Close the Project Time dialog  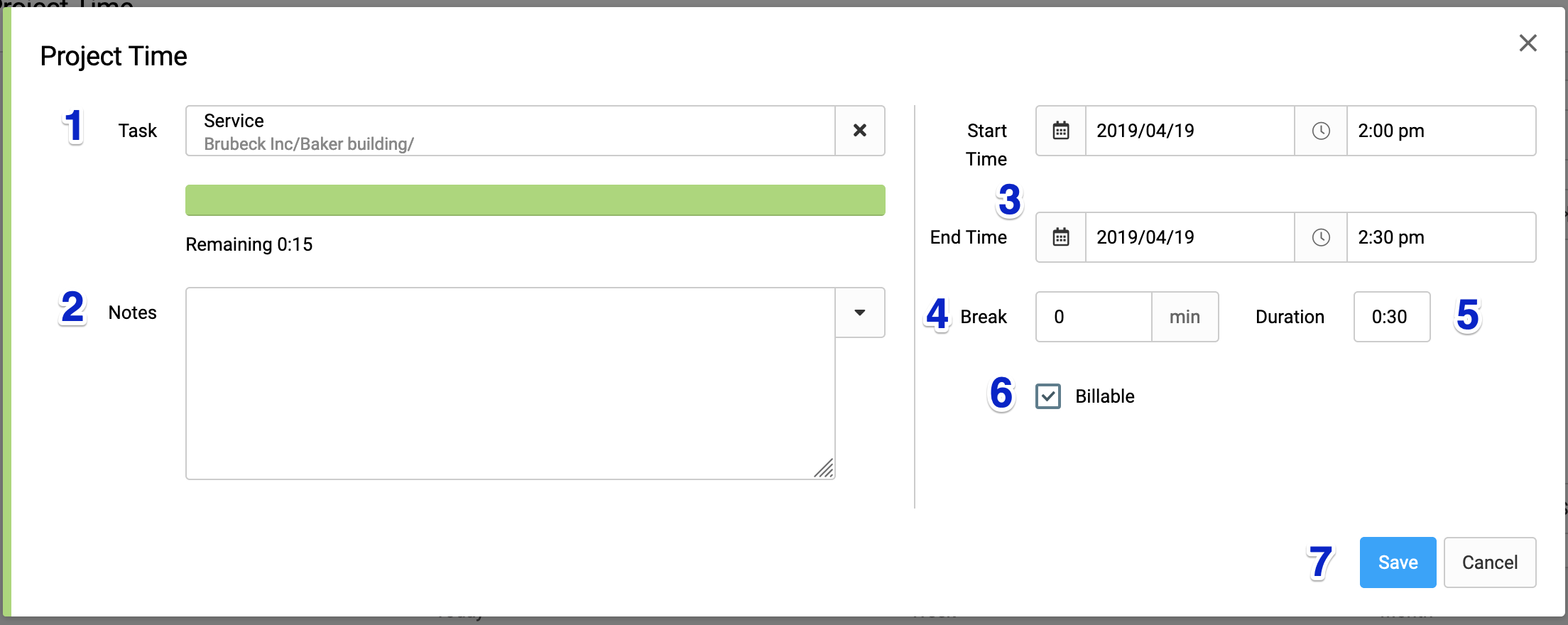(x=1528, y=43)
